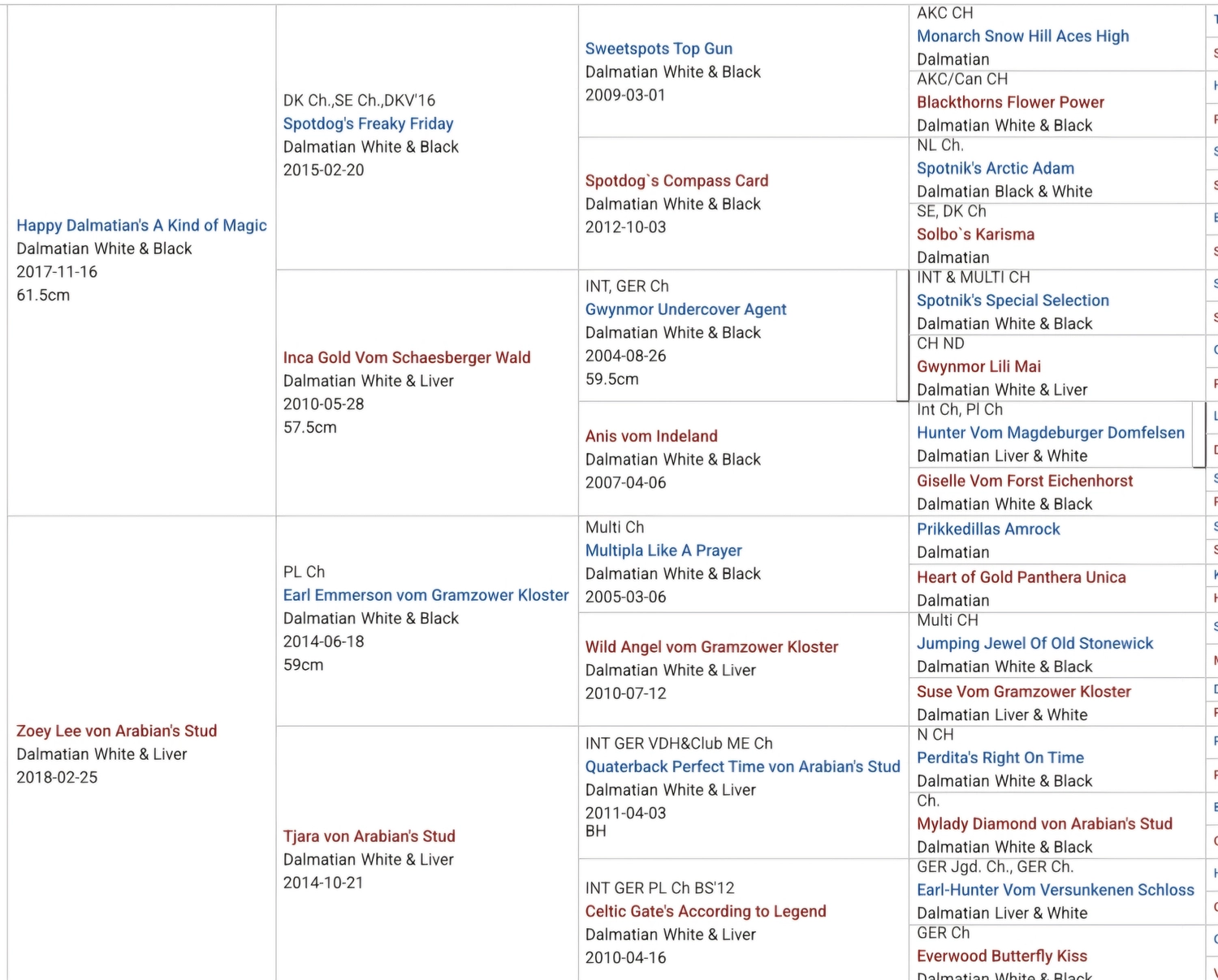Select Multipla Like A Prayer
Viewport: 1218px width, 980px height.
[x=663, y=550]
